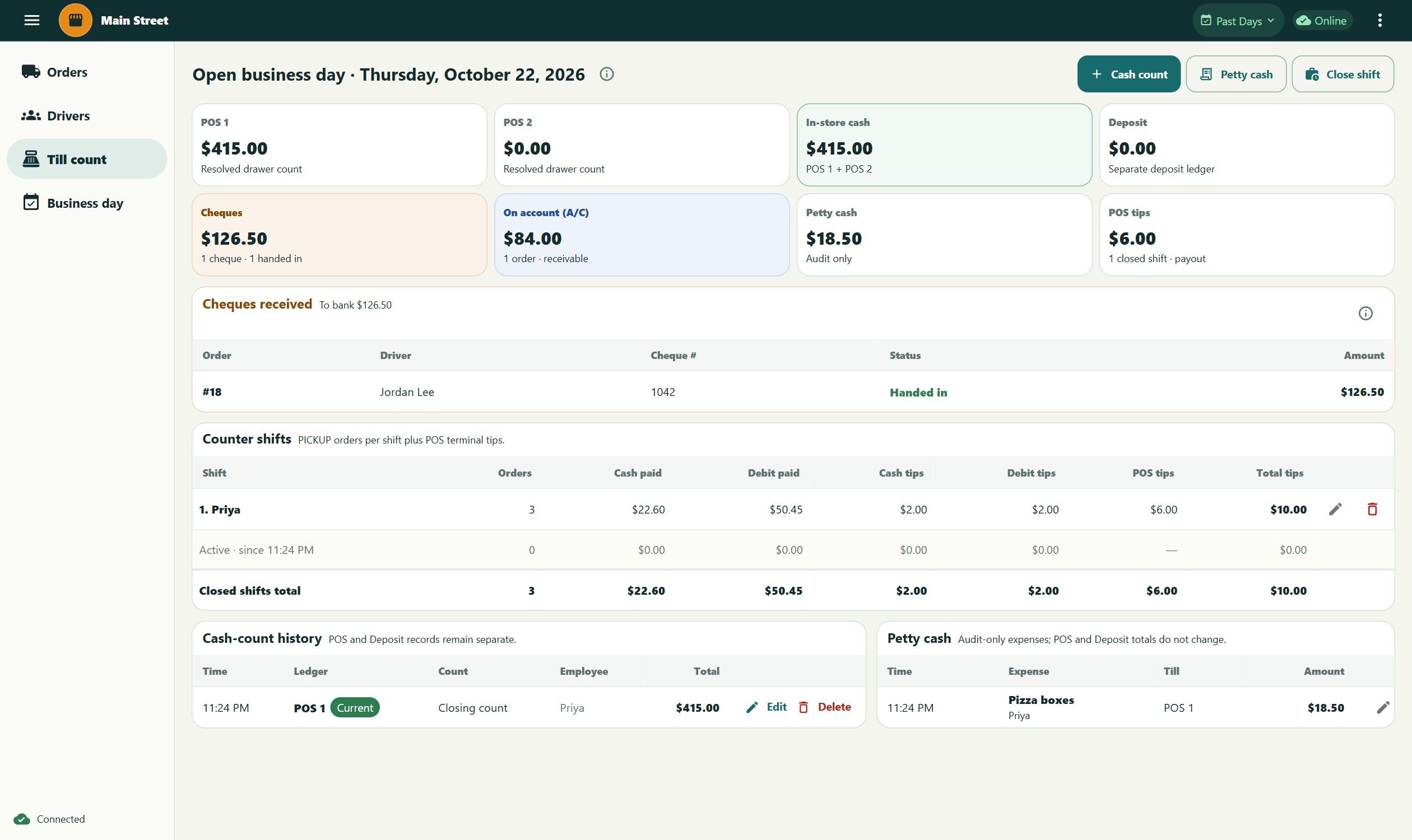Click the Petty cash $18.50 summary card

pyautogui.click(x=944, y=235)
